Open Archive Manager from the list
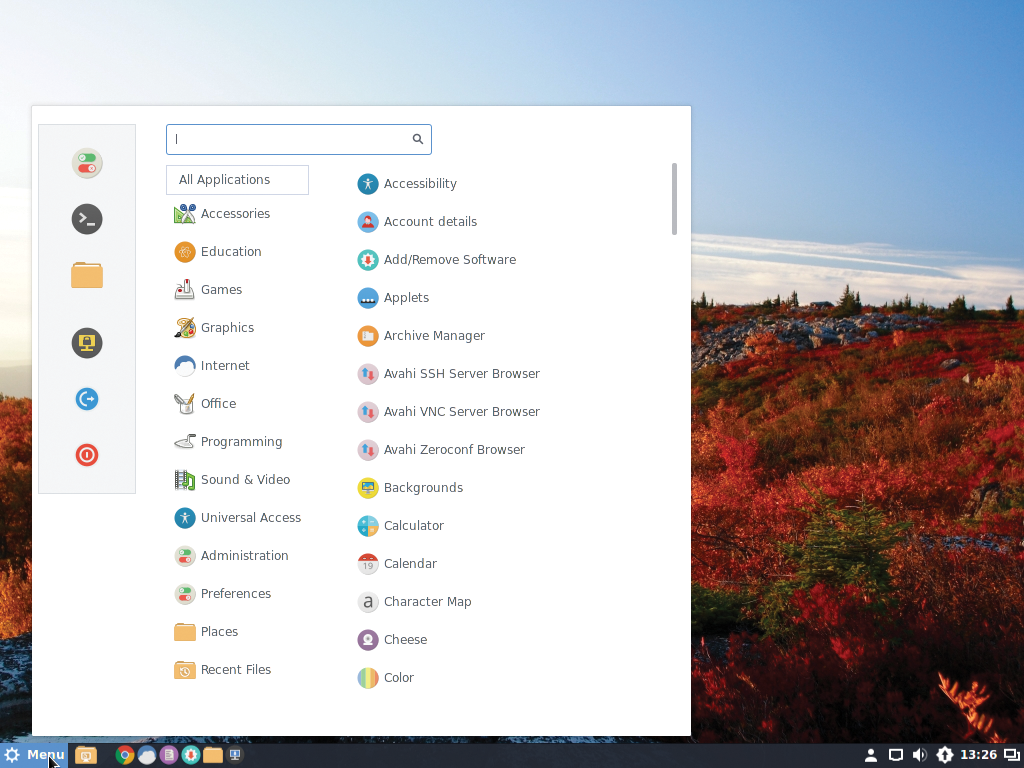 [x=434, y=335]
